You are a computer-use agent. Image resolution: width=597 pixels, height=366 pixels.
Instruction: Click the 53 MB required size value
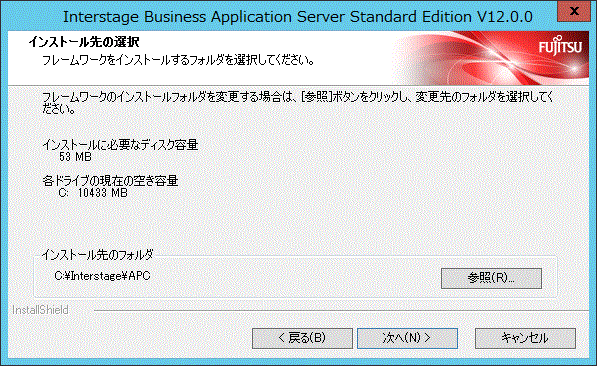click(75, 157)
